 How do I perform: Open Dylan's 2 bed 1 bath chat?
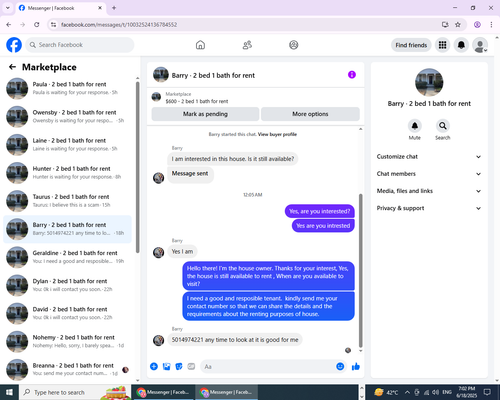(67, 285)
